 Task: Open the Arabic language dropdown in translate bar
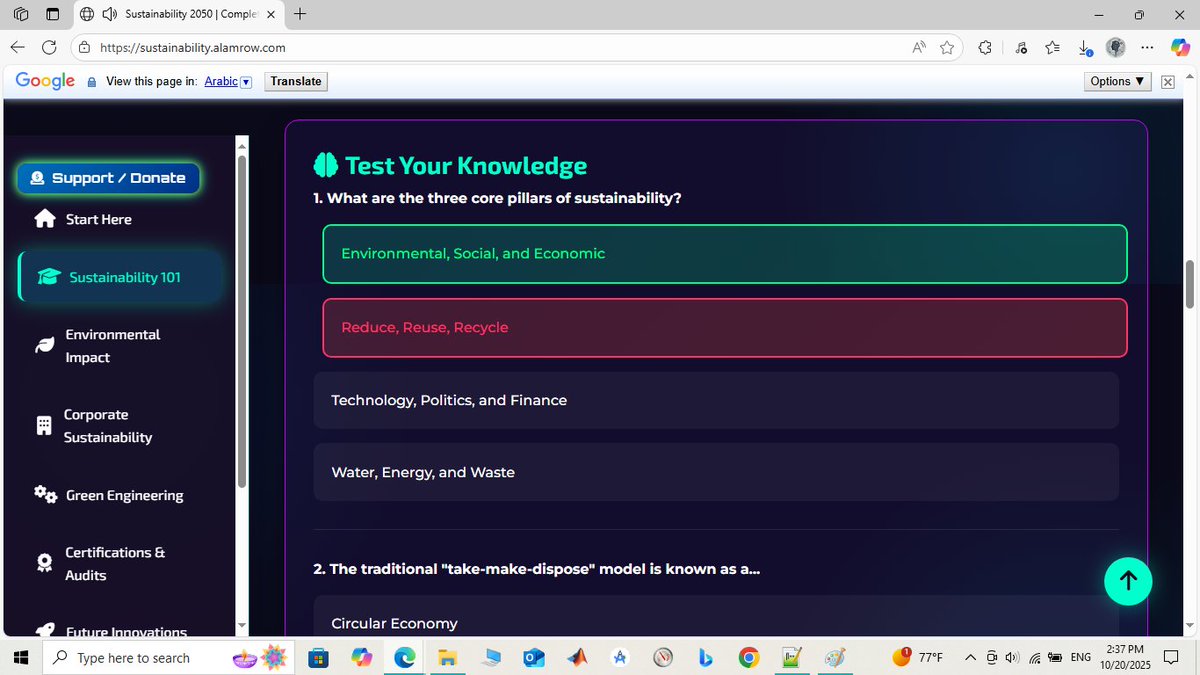246,82
